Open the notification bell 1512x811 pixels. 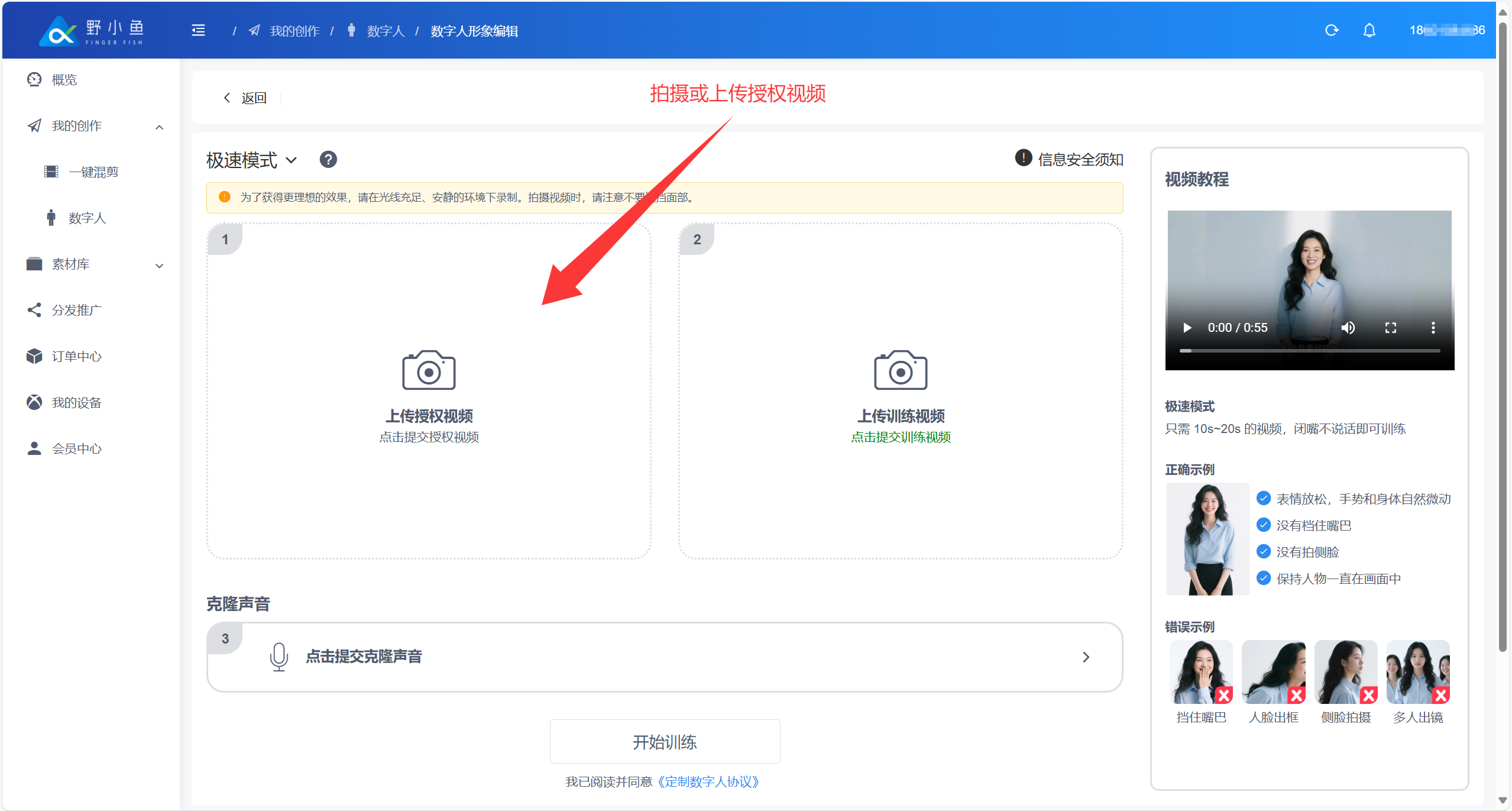(x=1369, y=30)
